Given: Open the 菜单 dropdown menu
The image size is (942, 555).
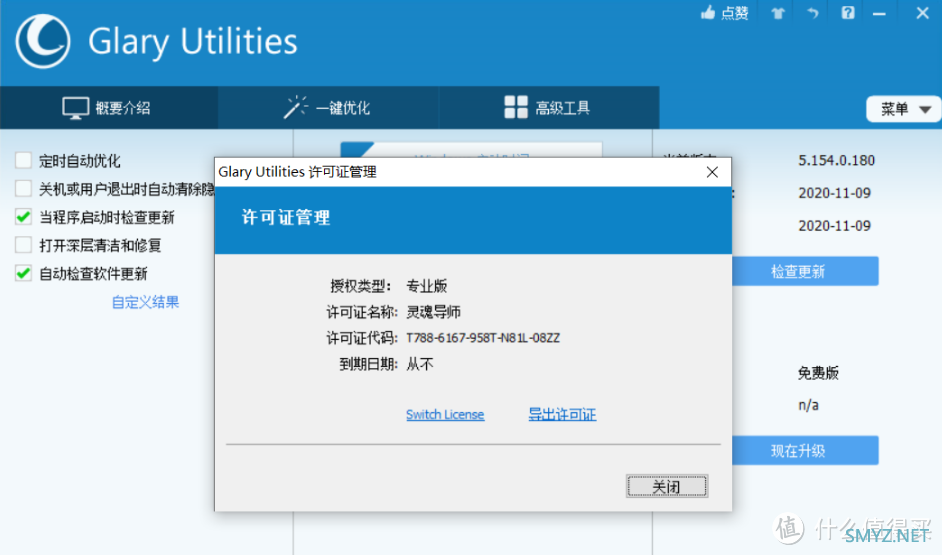Looking at the screenshot, I should pos(904,109).
